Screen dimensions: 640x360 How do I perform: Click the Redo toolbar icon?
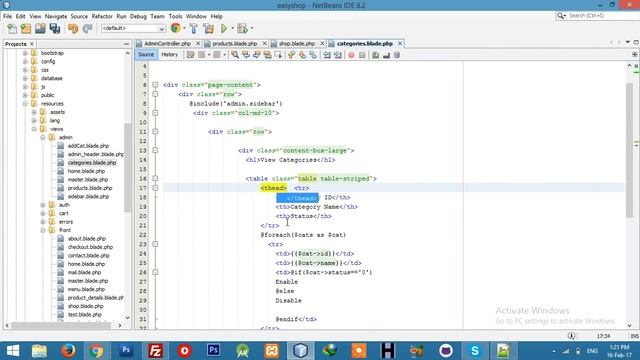coord(87,28)
